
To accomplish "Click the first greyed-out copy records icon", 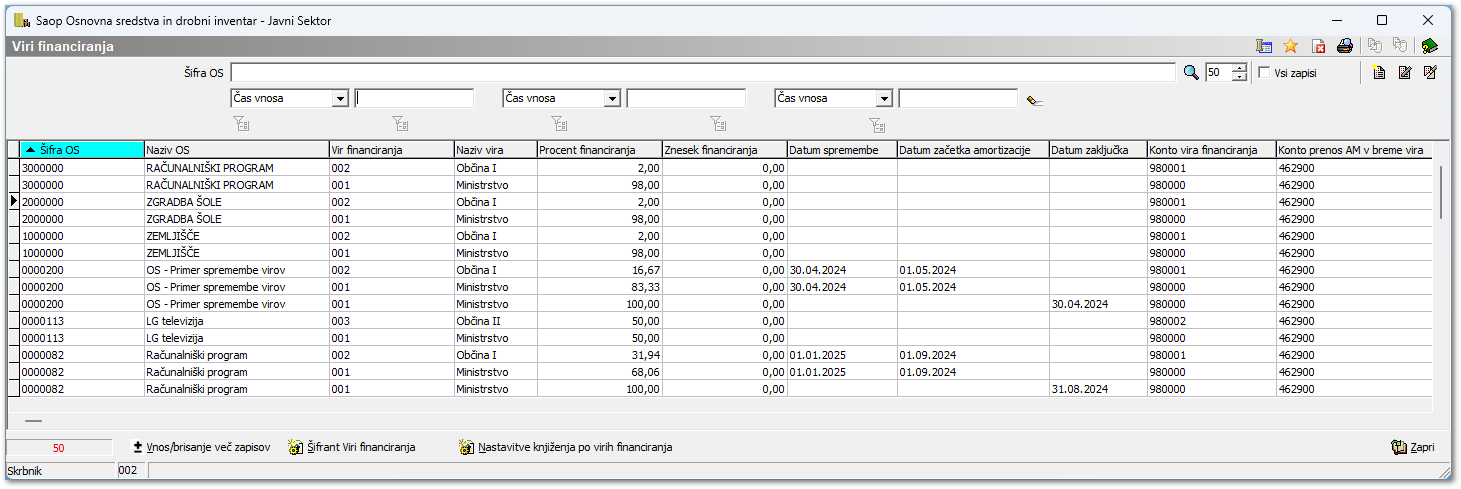I will pos(1375,46).
